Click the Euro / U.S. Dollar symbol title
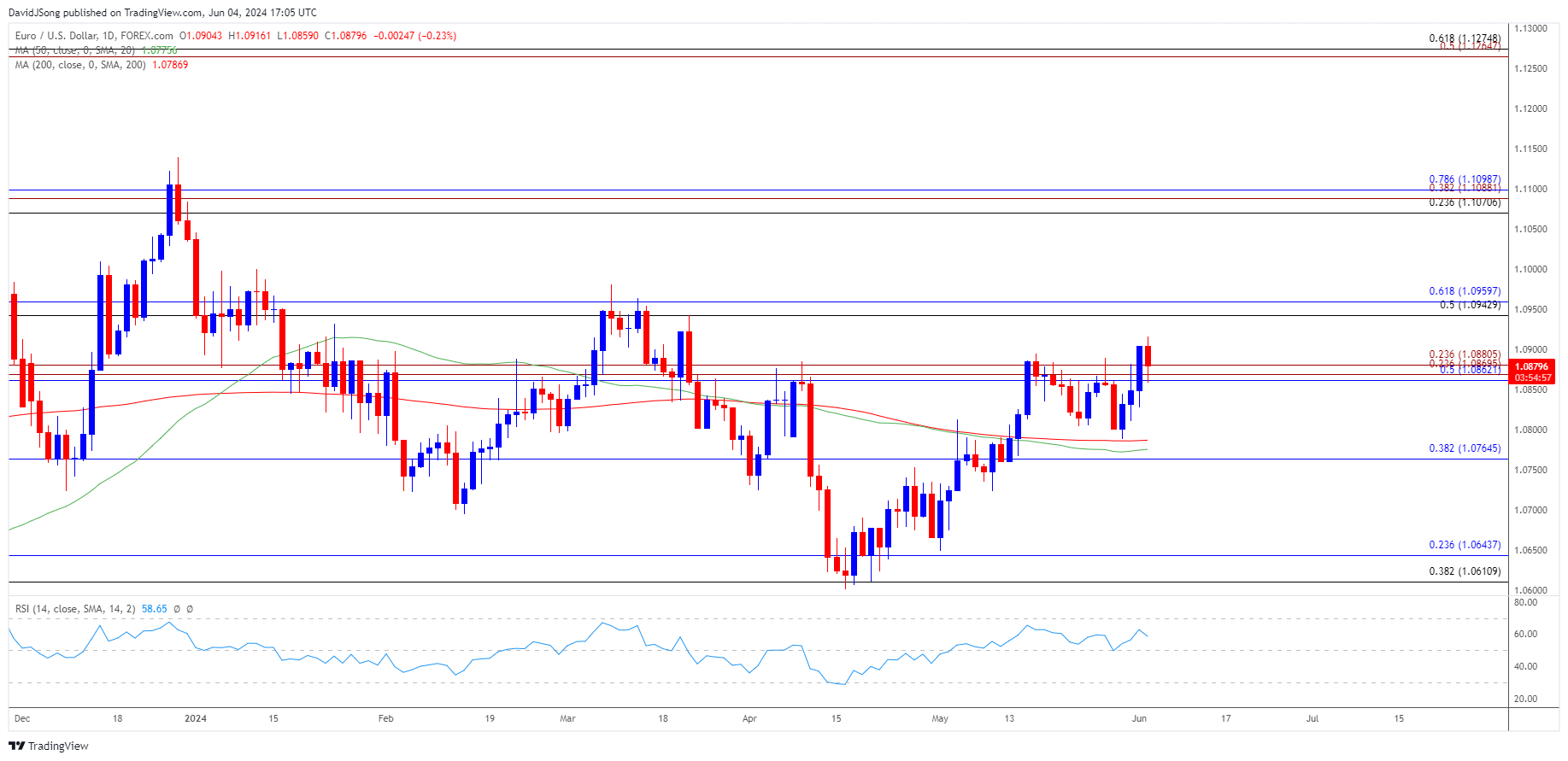 pos(94,36)
